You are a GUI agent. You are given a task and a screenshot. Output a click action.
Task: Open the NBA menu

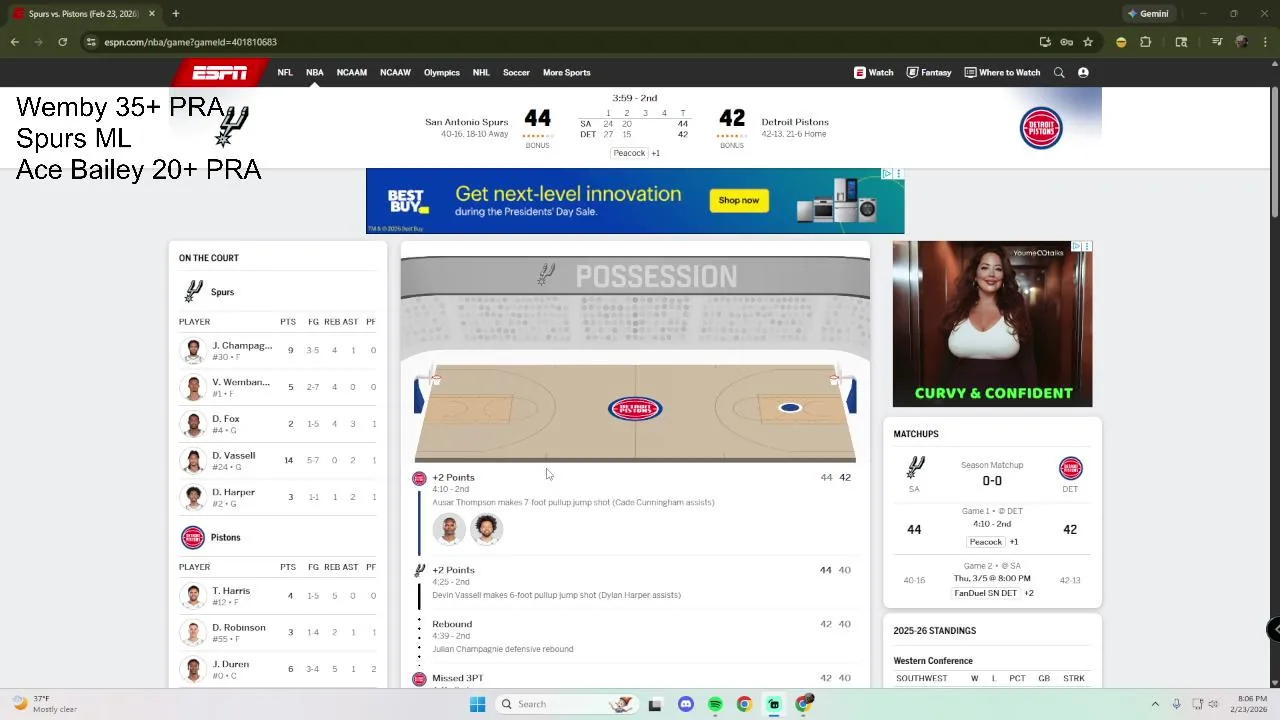point(314,72)
